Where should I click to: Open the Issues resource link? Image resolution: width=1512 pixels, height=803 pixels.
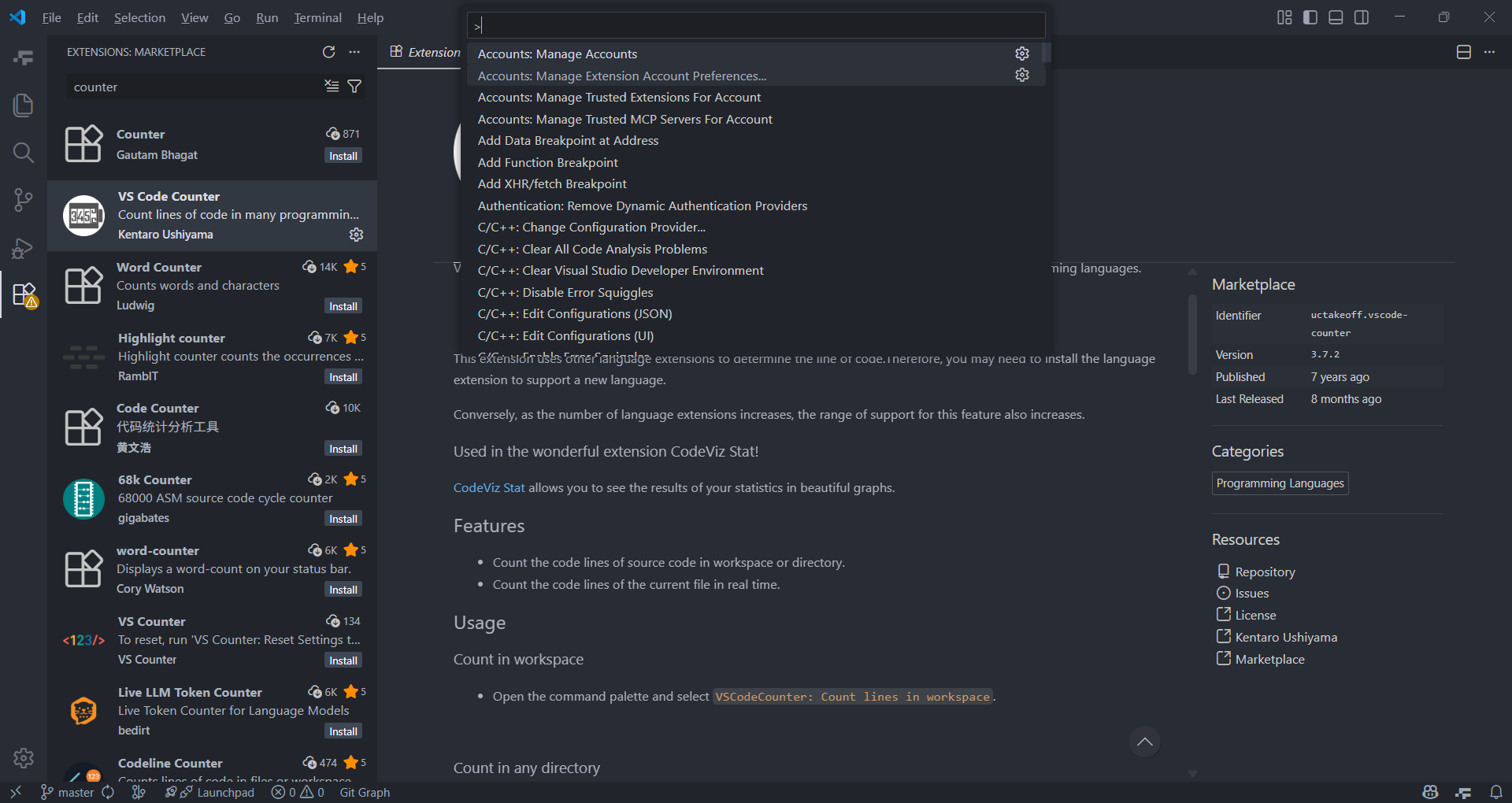pos(1251,594)
